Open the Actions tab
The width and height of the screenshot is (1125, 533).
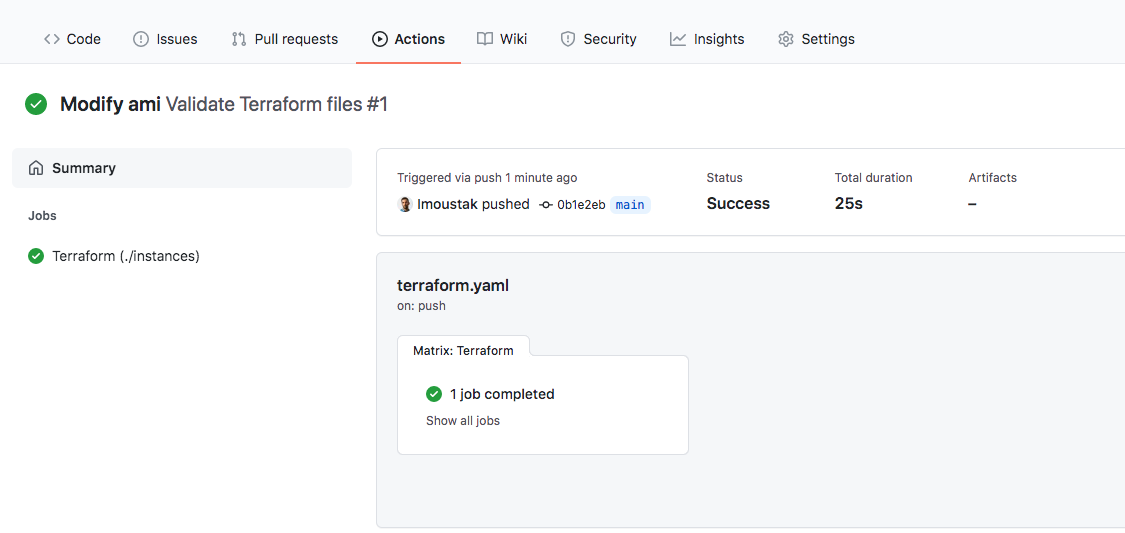408,39
